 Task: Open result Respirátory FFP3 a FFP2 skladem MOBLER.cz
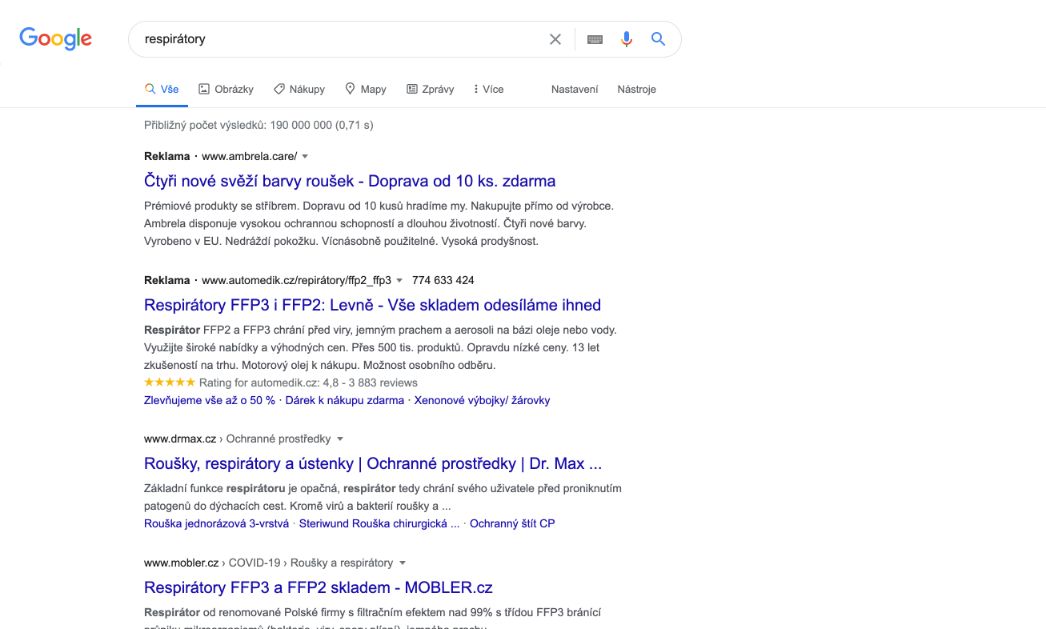pyautogui.click(x=318, y=588)
